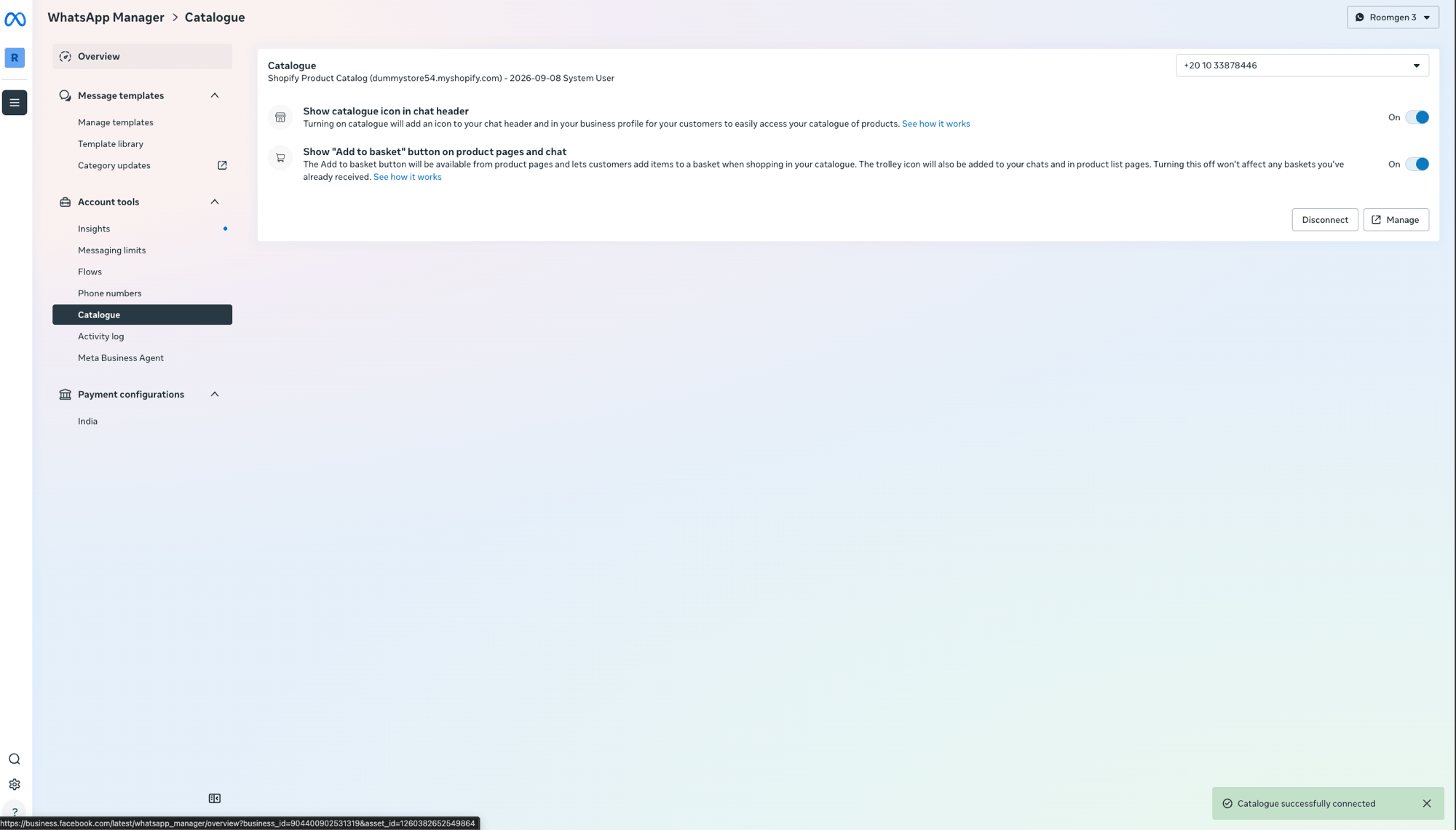
Task: Click the catalogue storefront icon
Action: coord(280,117)
